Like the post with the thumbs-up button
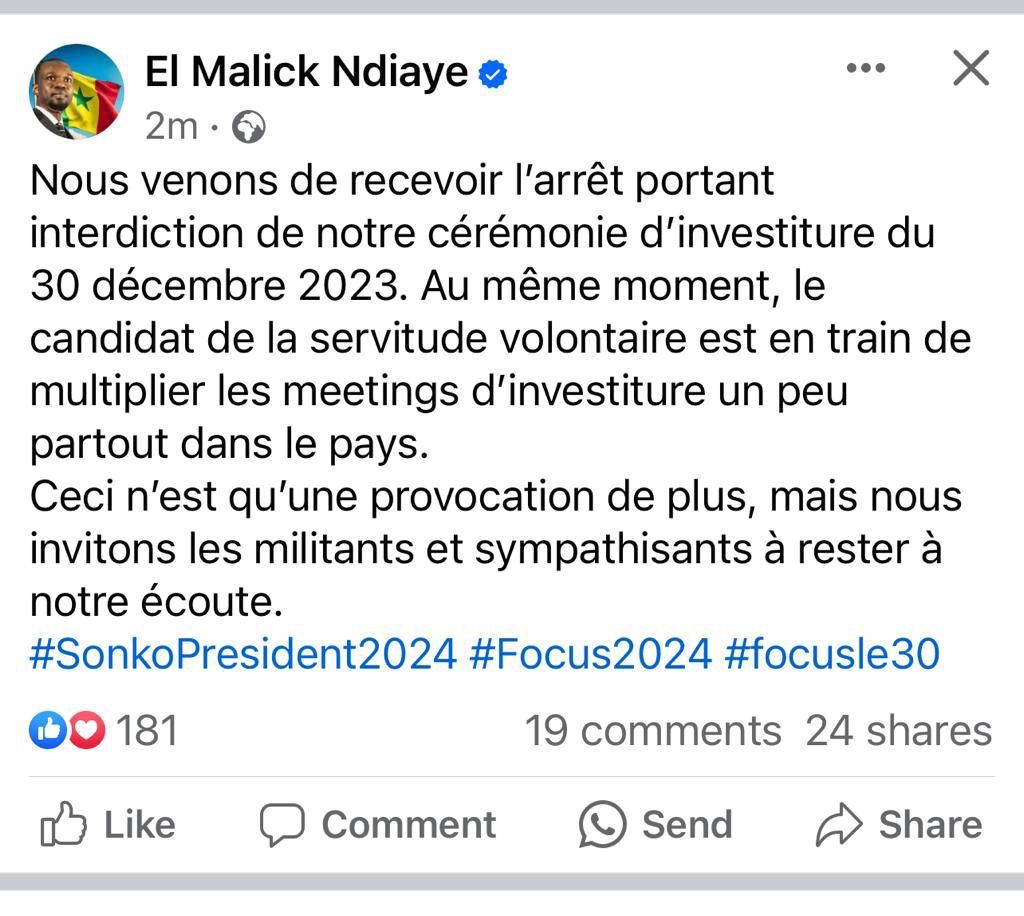Image resolution: width=1024 pixels, height=916 pixels. tap(108, 825)
